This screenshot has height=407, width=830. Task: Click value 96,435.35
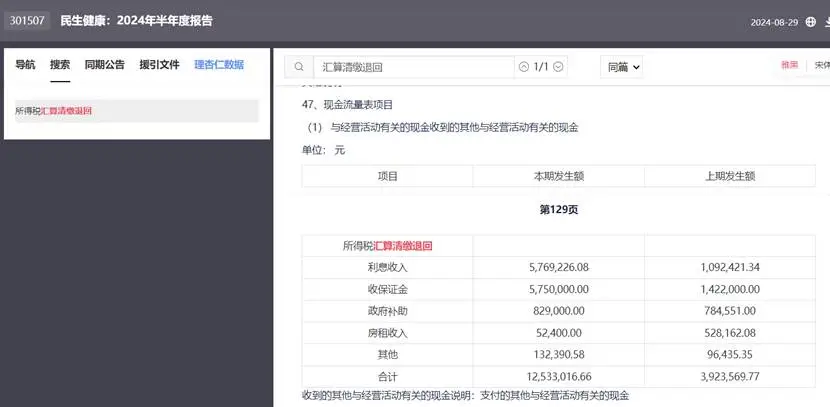(730, 355)
